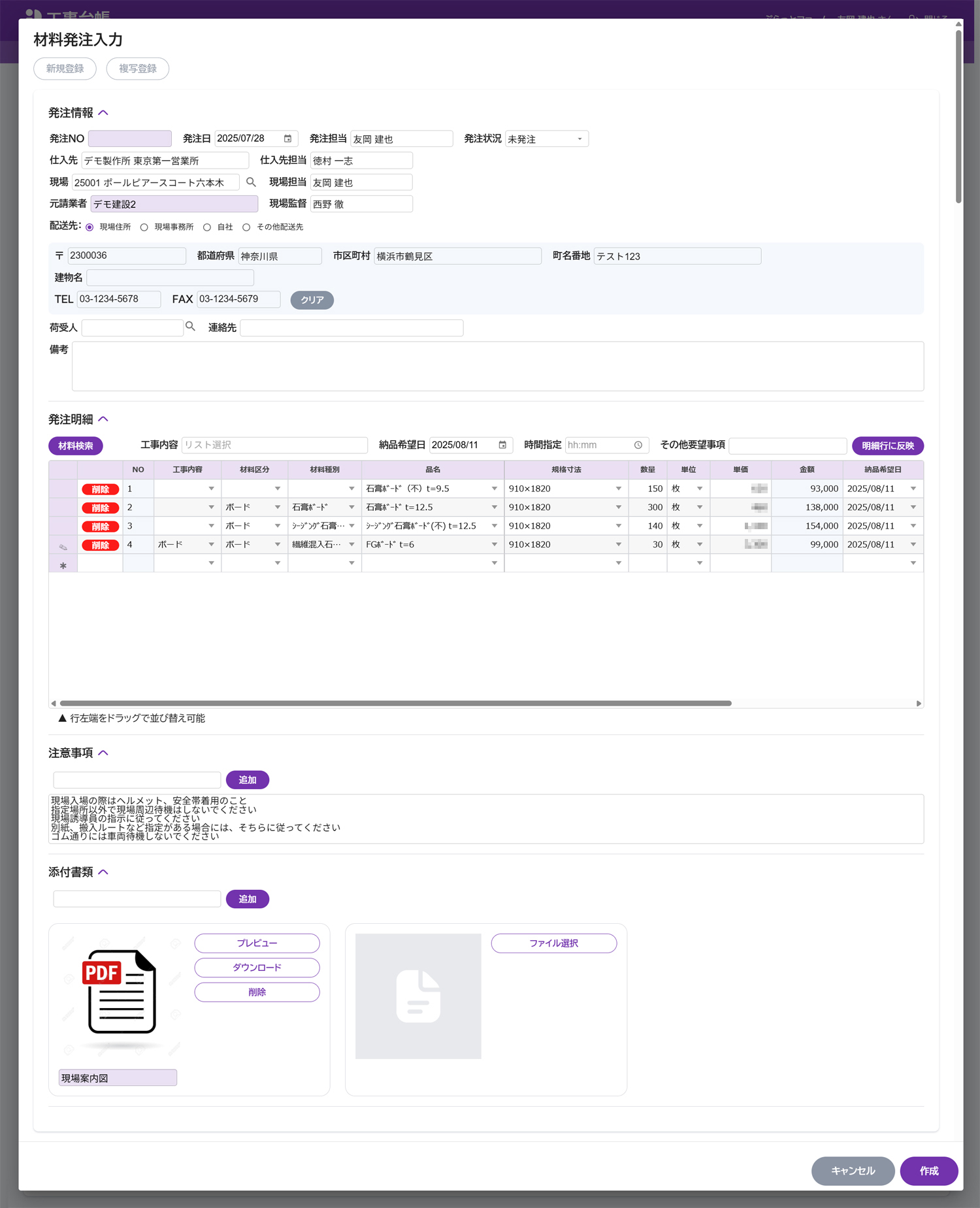This screenshot has width=980, height=1208.
Task: Collapse the 発注情報 section
Action: pyautogui.click(x=103, y=113)
